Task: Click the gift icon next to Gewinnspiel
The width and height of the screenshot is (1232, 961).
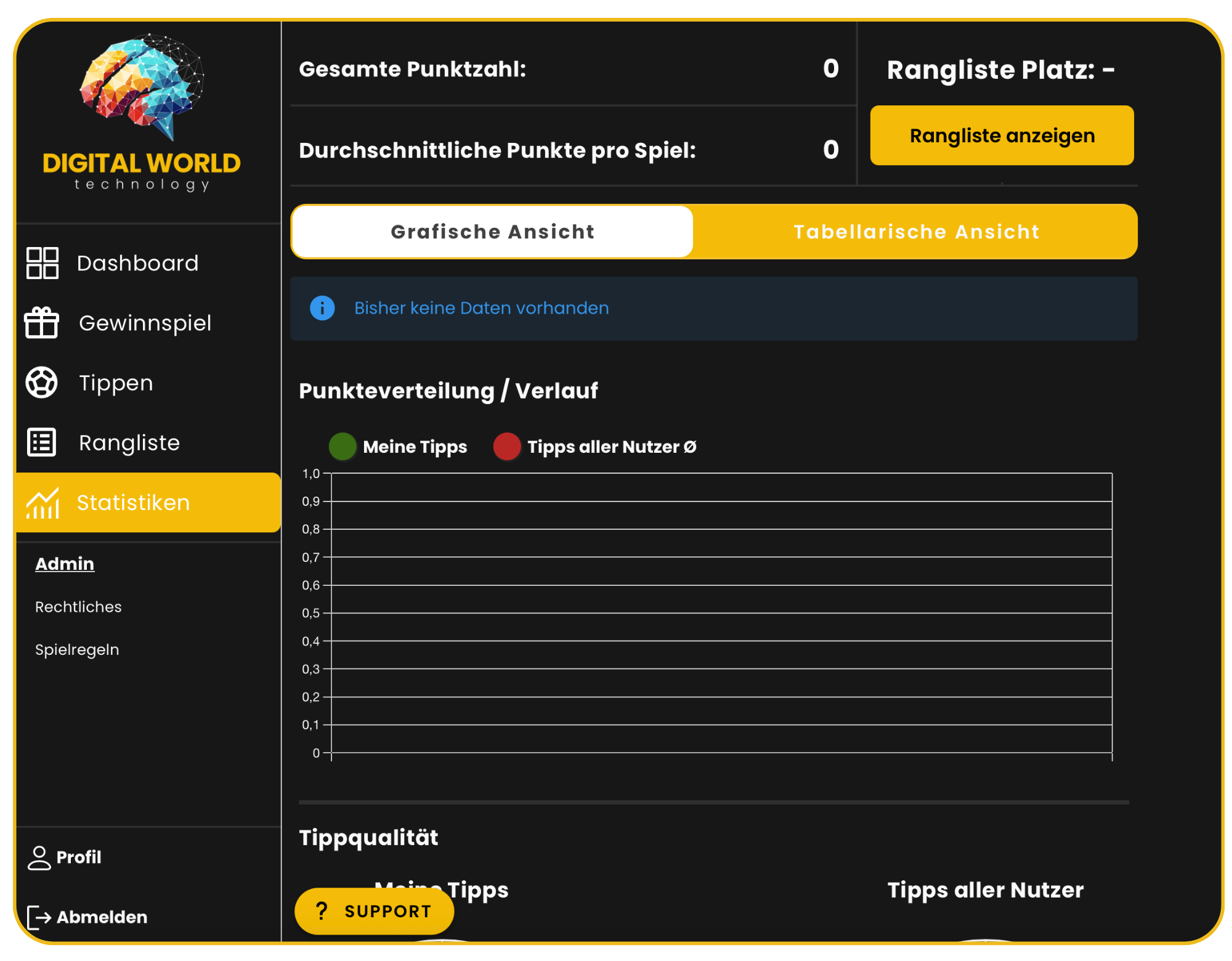Action: (x=41, y=322)
